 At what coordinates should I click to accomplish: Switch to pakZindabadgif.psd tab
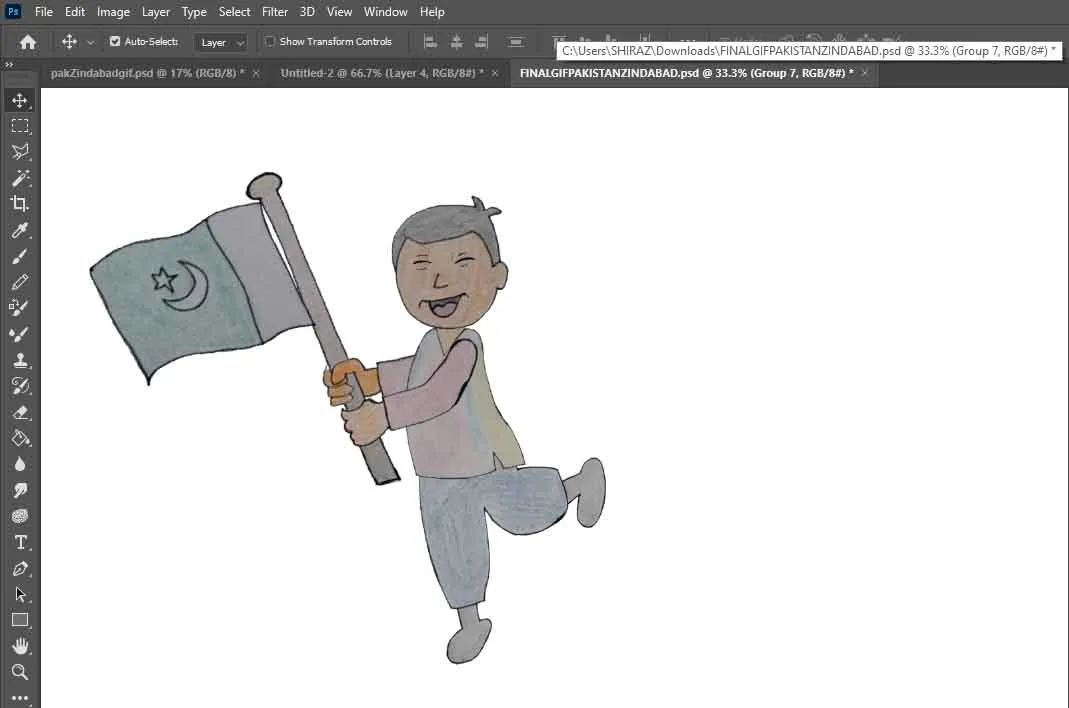(146, 73)
